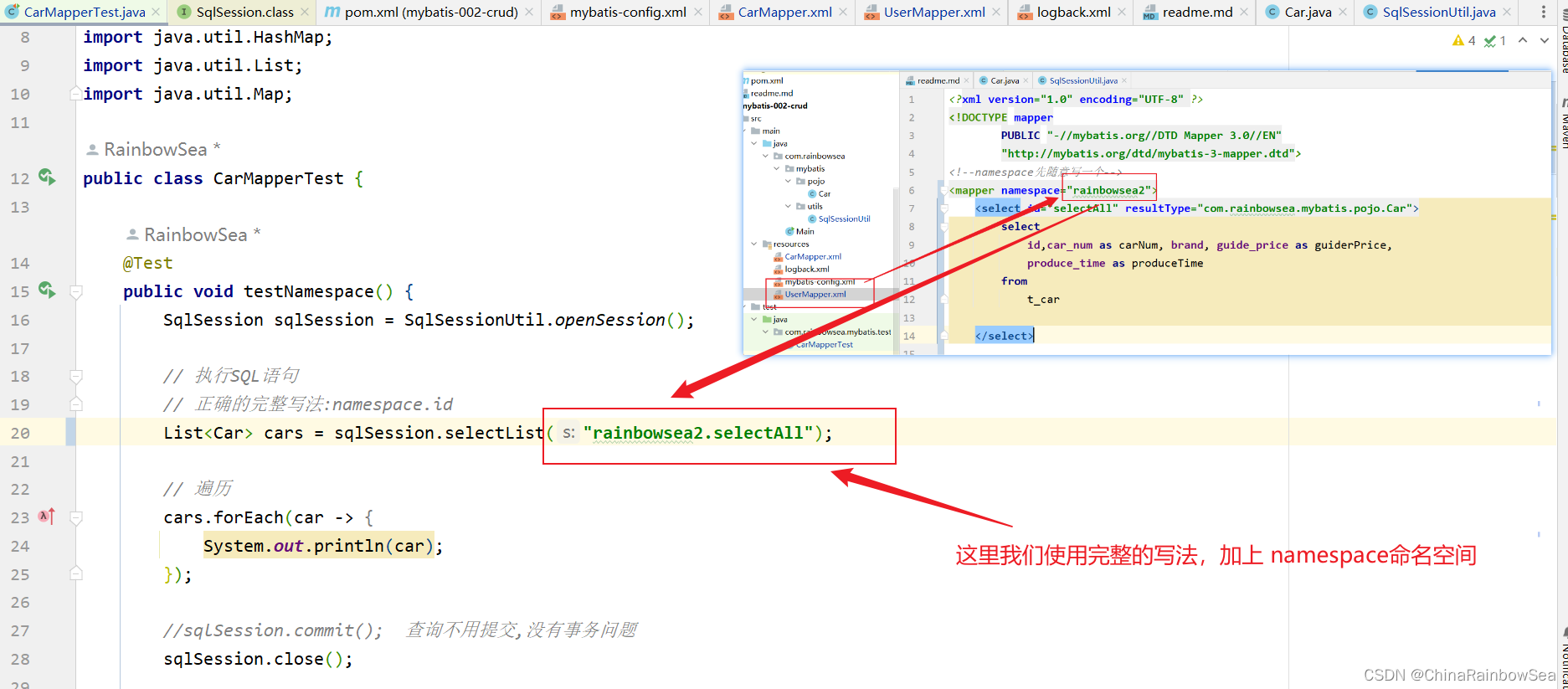Select SqlSessionUtil class in inset project tree
This screenshot has width=1568, height=689.
[844, 219]
